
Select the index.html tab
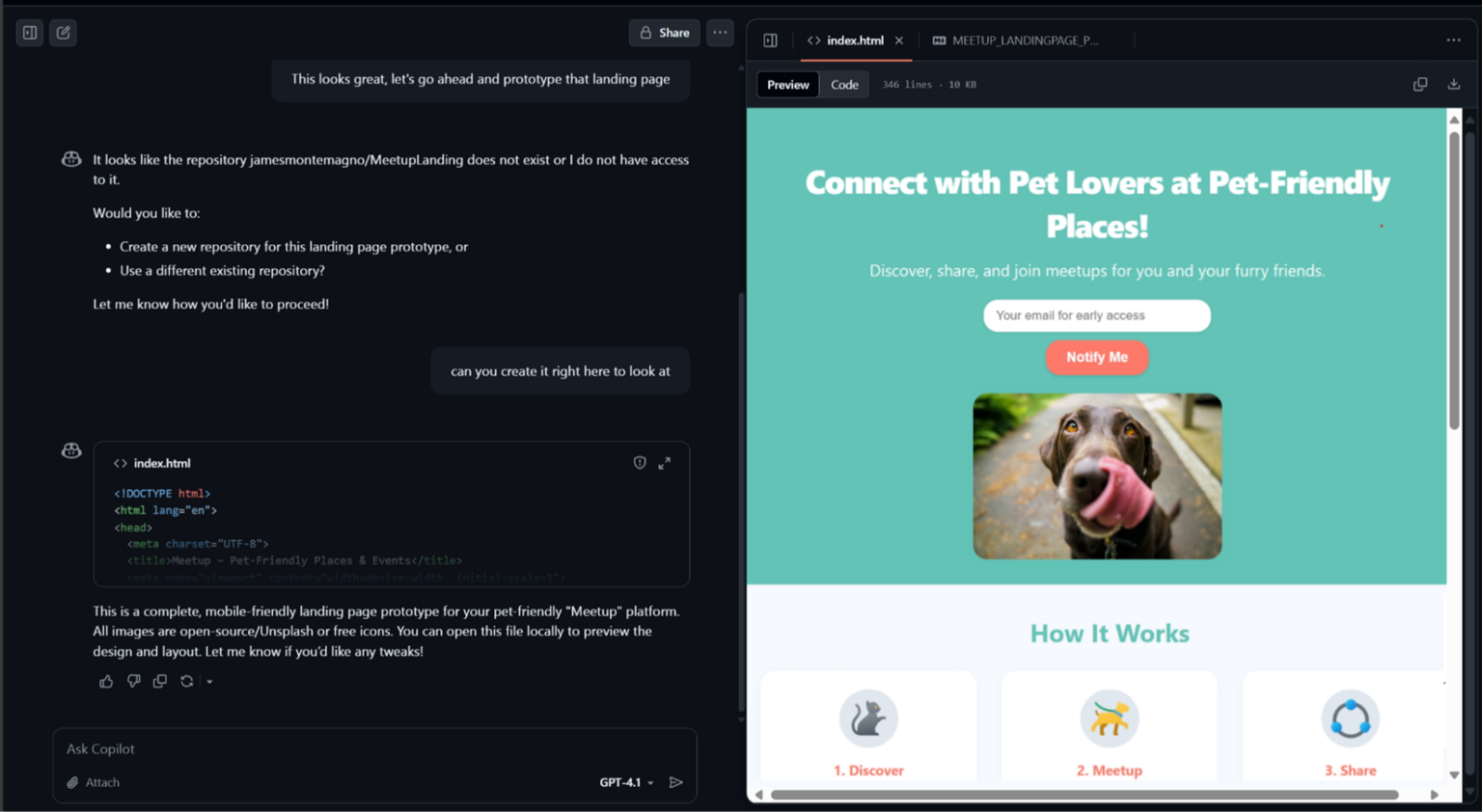coord(854,41)
